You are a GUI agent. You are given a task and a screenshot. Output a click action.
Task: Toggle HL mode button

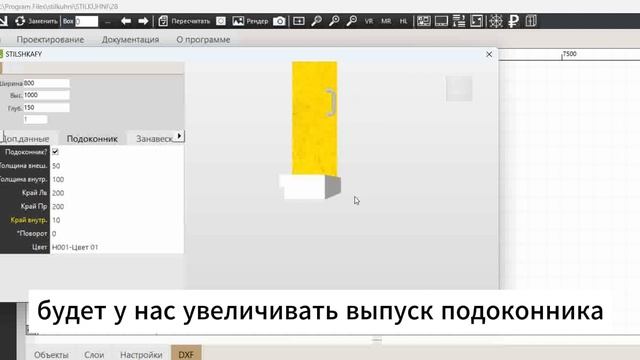(403, 21)
